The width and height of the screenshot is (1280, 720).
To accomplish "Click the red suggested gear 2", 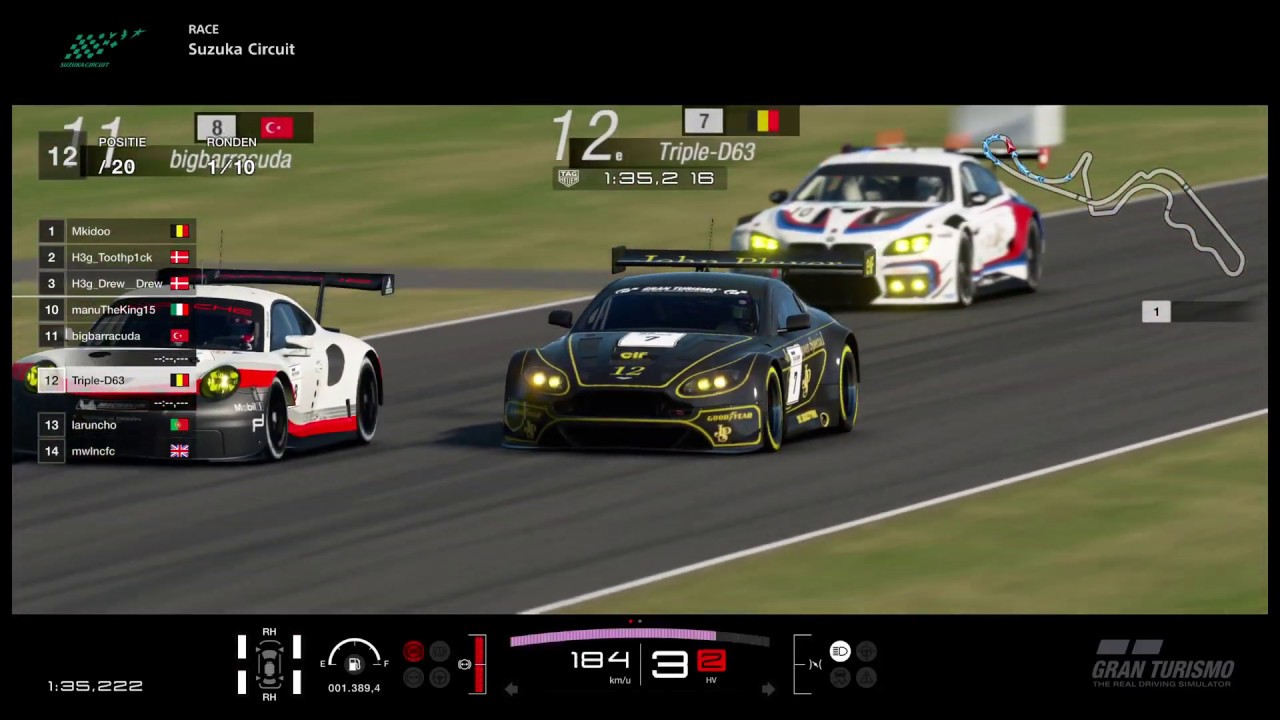I will 711,661.
